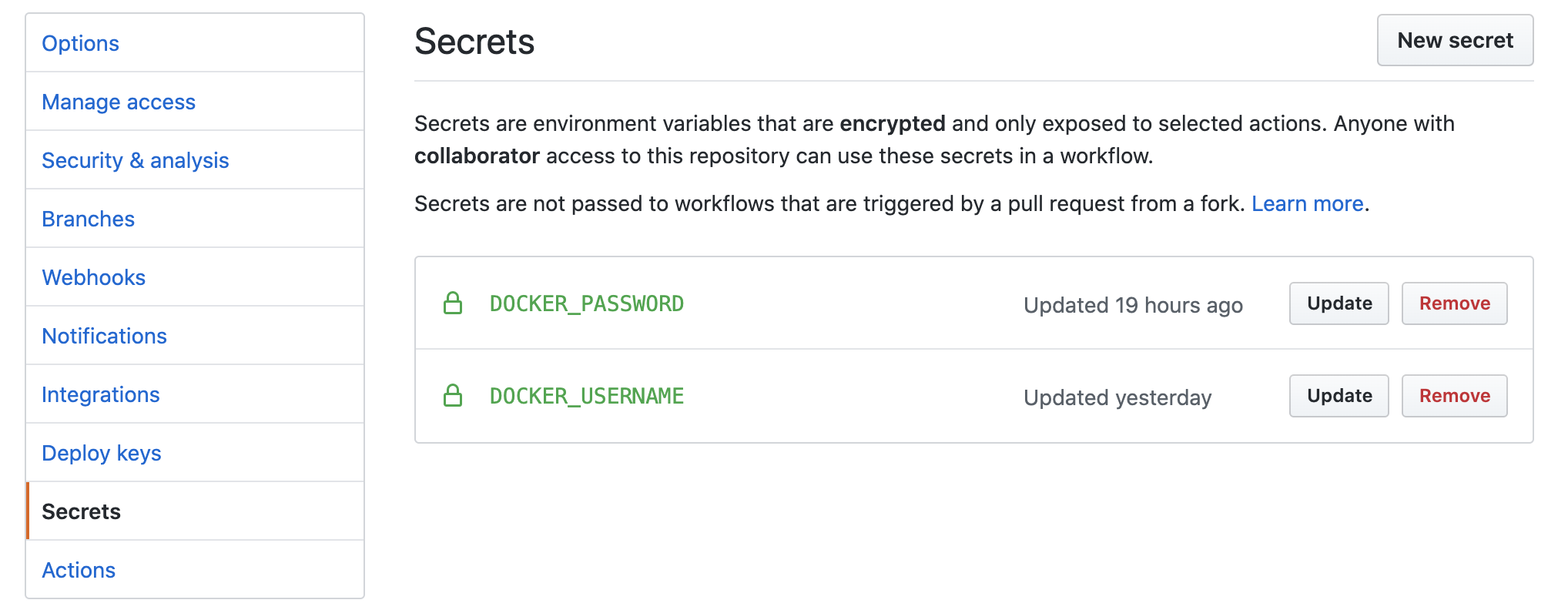Remove the DOCKER_USERNAME secret

coord(1454,396)
